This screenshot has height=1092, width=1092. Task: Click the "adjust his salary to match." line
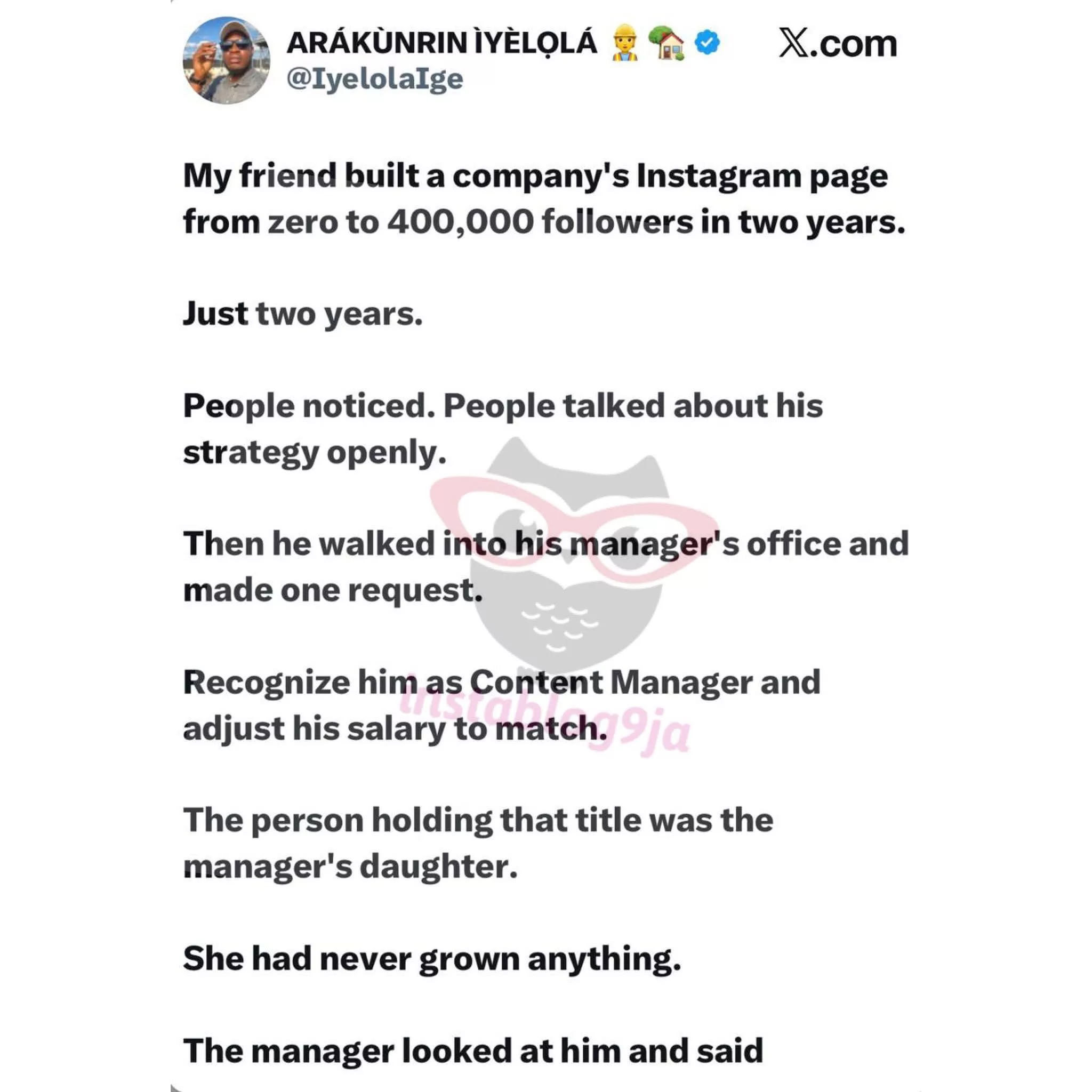[x=394, y=728]
